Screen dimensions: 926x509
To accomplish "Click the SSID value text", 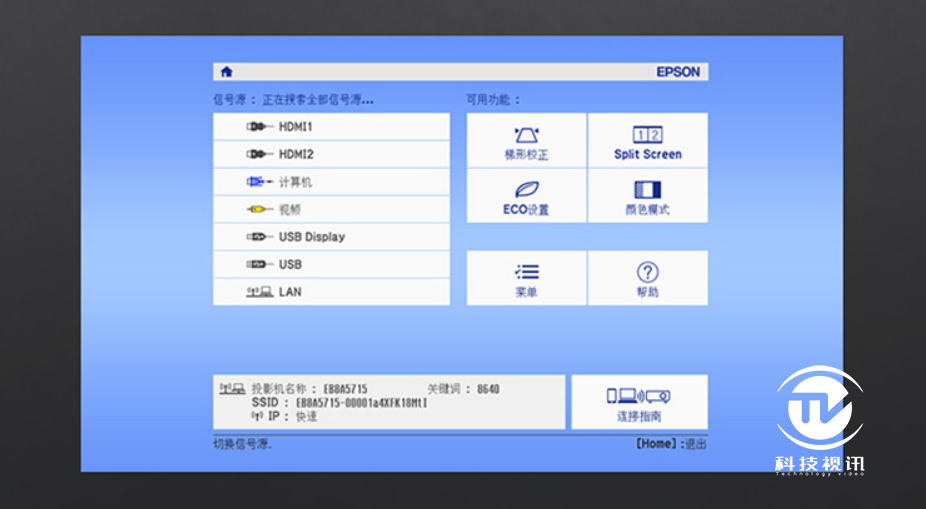I will (x=361, y=403).
